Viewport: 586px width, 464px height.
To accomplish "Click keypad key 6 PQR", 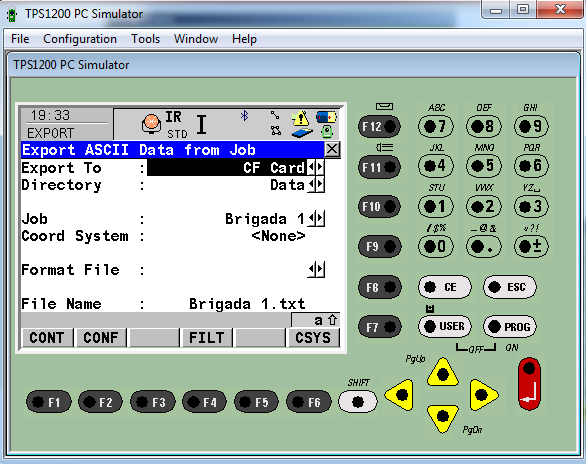I will pyautogui.click(x=531, y=166).
